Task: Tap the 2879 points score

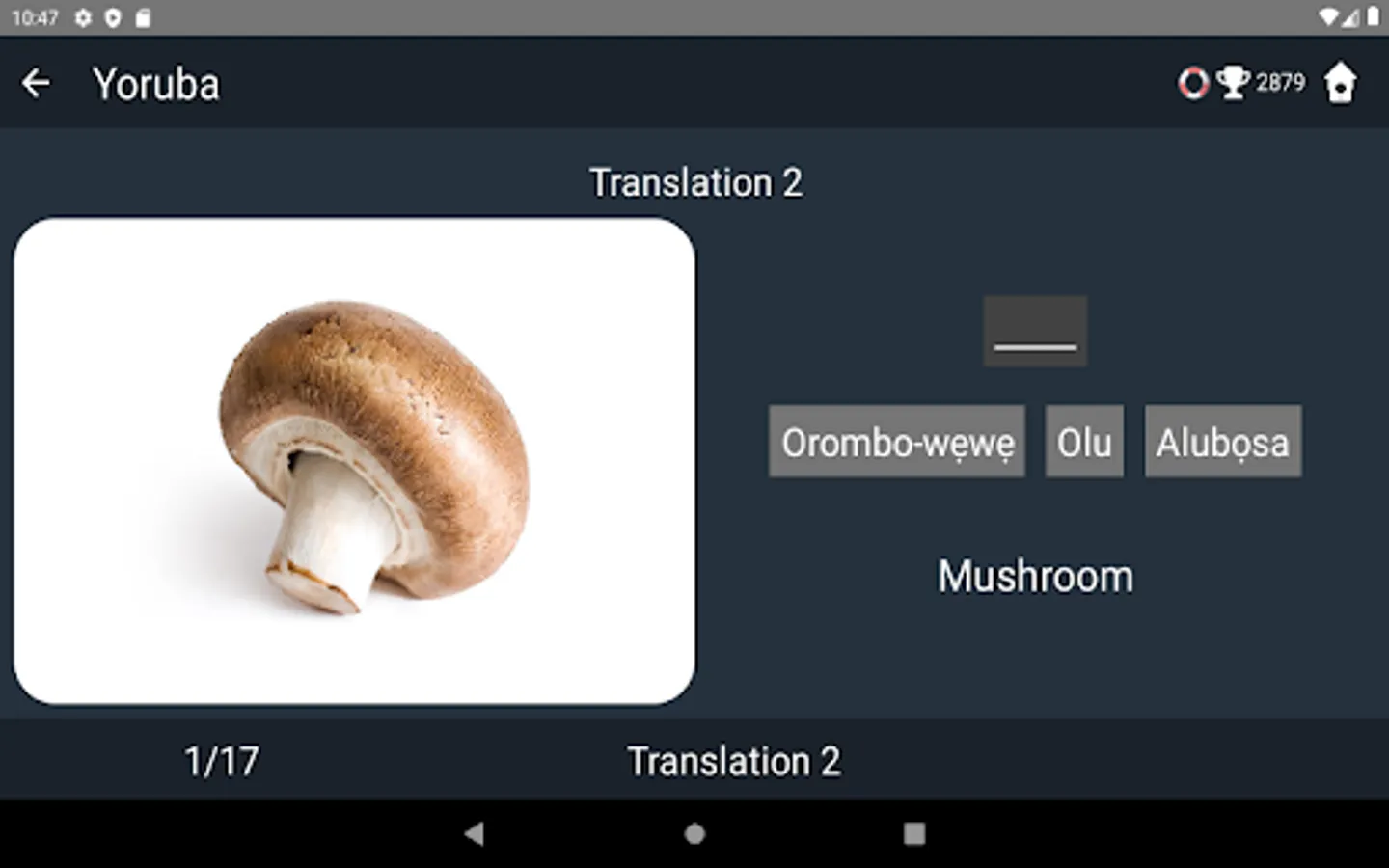Action: pyautogui.click(x=1280, y=83)
